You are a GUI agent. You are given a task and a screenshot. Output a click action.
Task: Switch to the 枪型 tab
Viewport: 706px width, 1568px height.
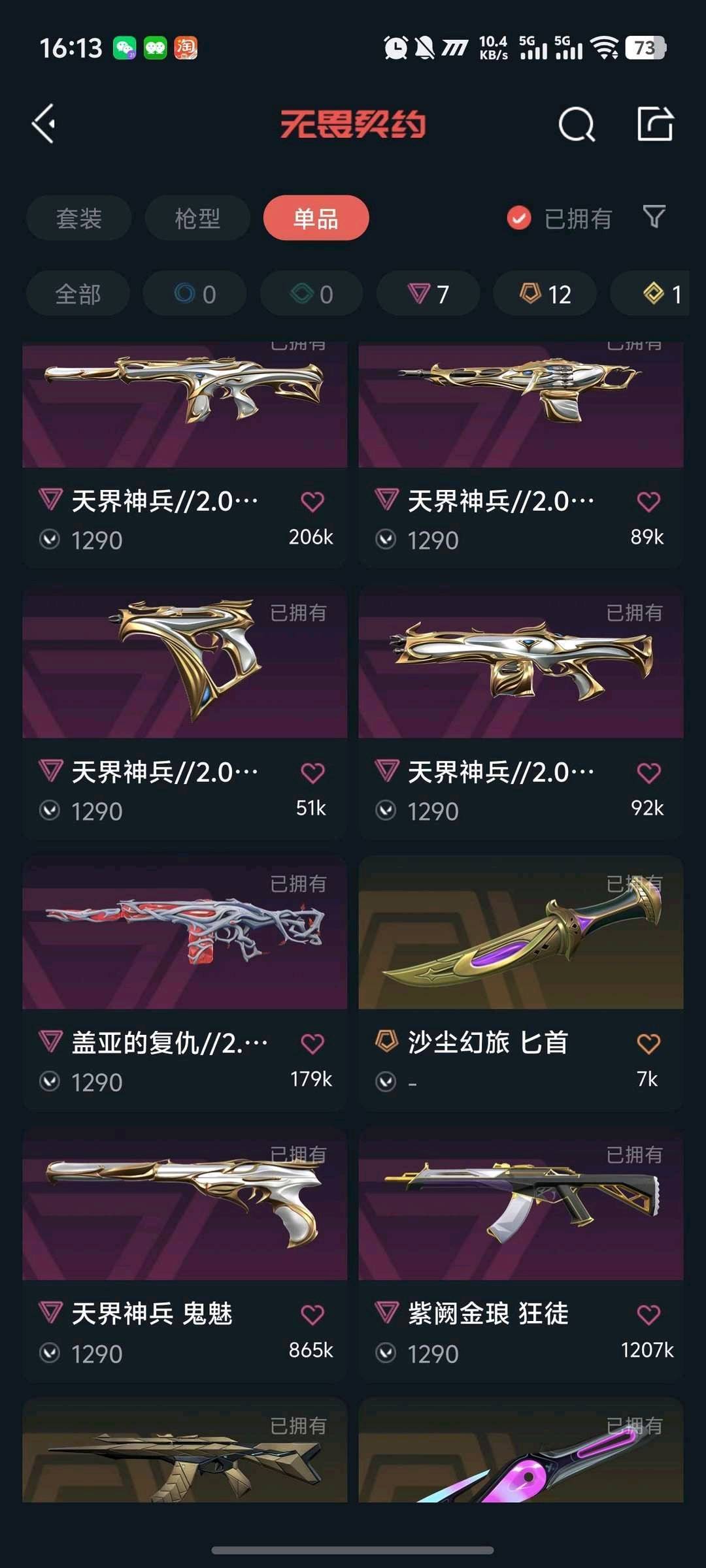[x=197, y=218]
